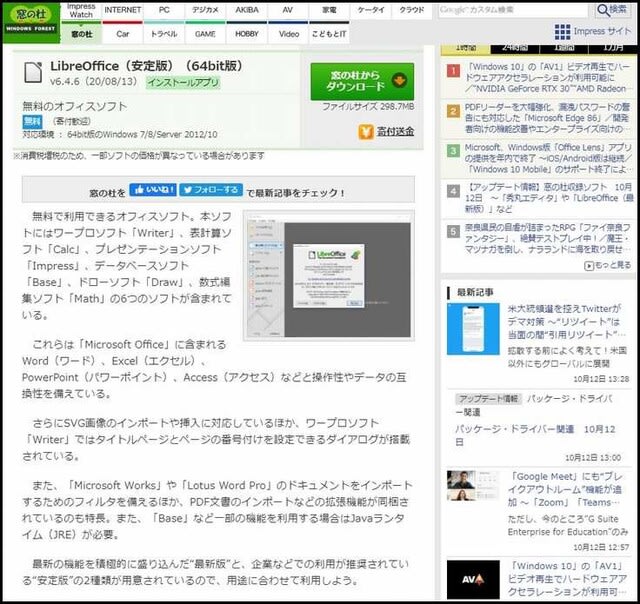Screen dimensions: 640x604
Task: Open the 家電 navigation tab
Action: point(329,10)
